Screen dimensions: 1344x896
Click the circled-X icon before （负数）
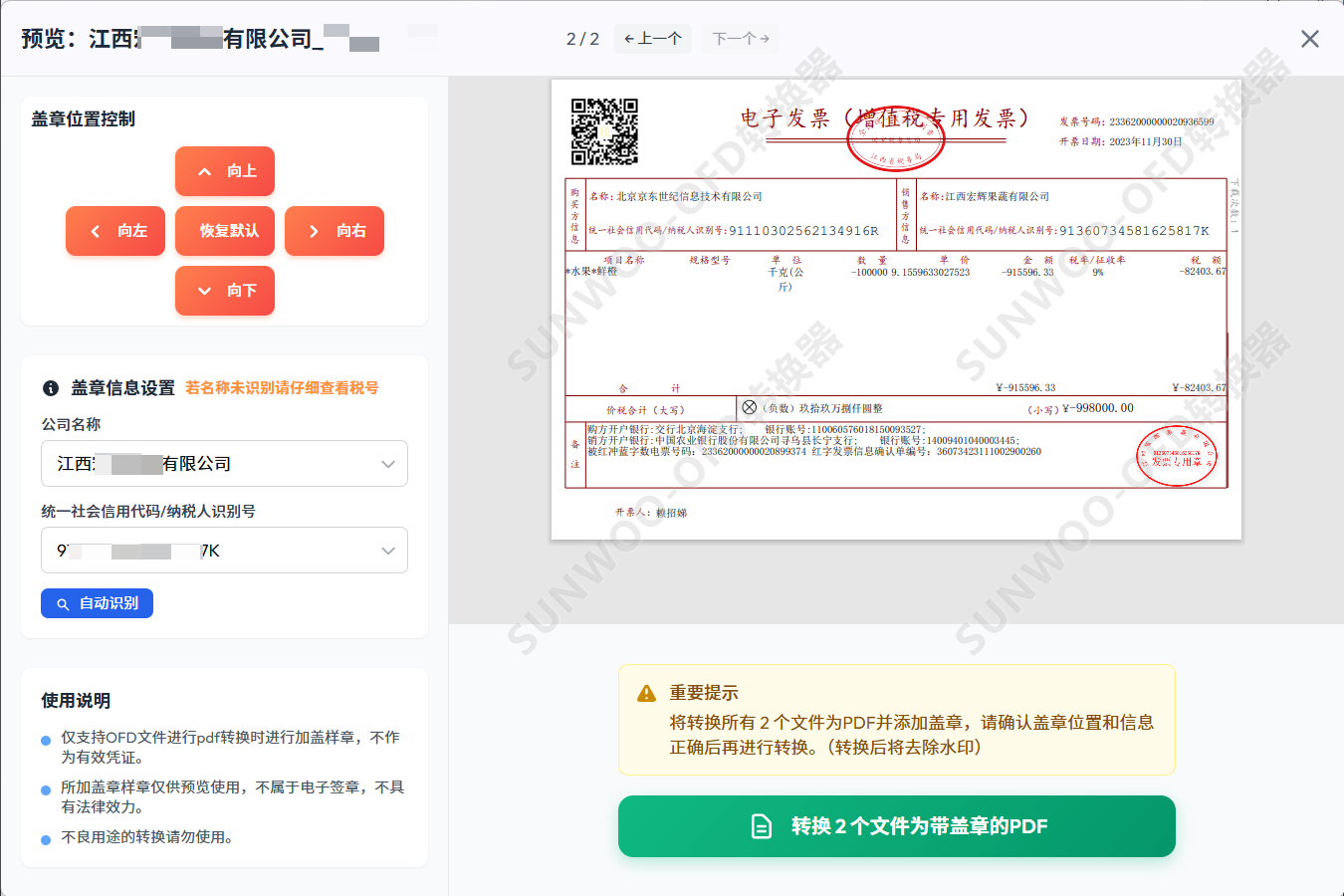coord(750,407)
